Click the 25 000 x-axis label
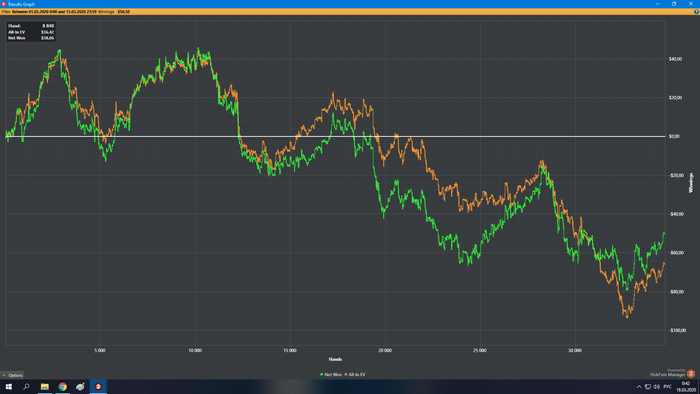The width and height of the screenshot is (700, 394). 480,351
